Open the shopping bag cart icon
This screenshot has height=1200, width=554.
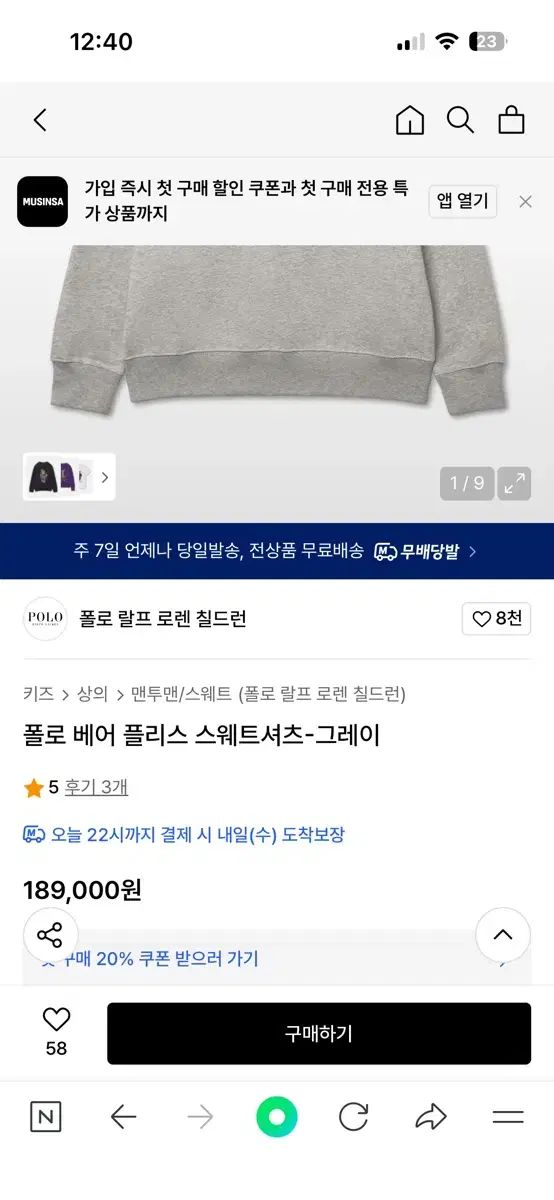511,120
